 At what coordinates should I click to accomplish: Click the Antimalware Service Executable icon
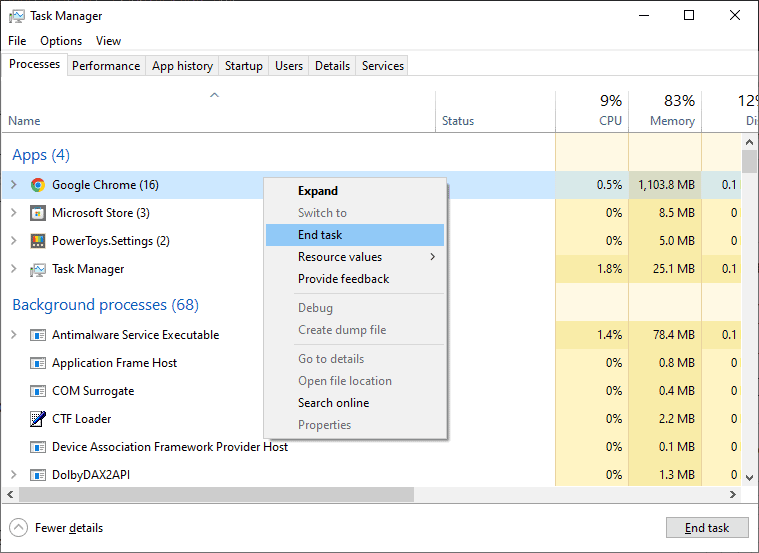pos(38,335)
